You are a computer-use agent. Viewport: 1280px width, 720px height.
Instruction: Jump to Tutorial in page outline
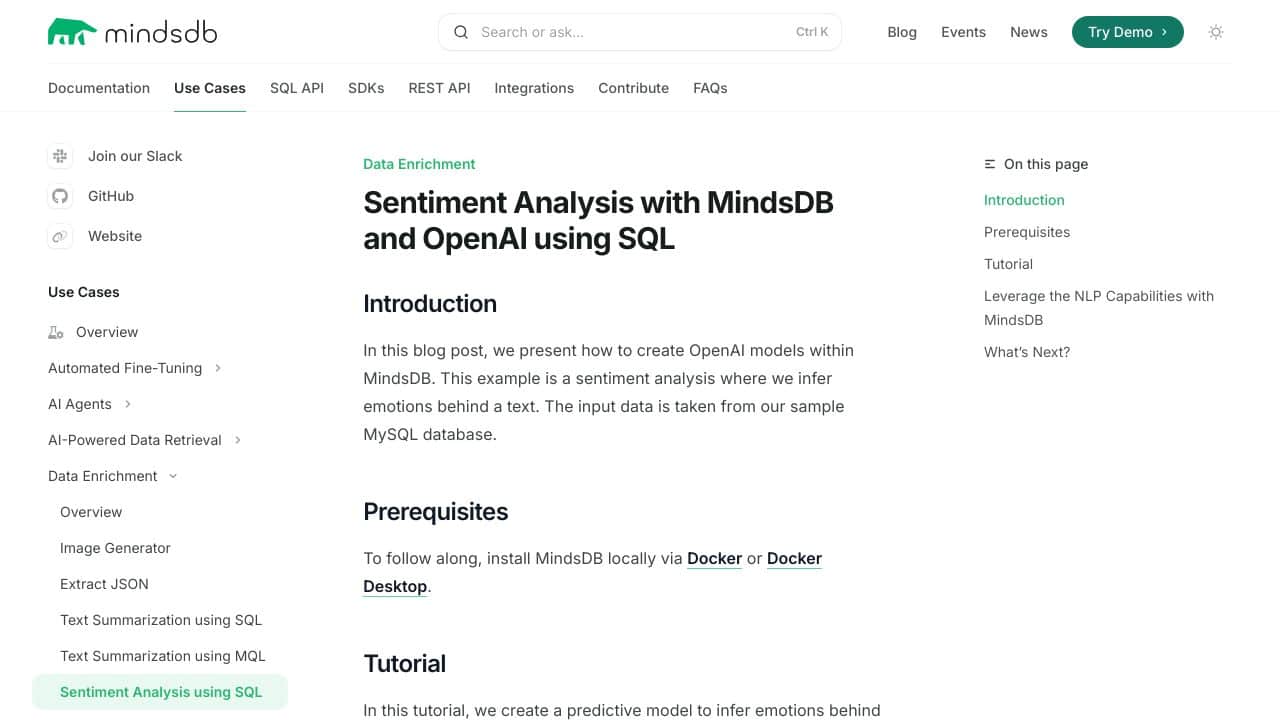pyautogui.click(x=1008, y=264)
